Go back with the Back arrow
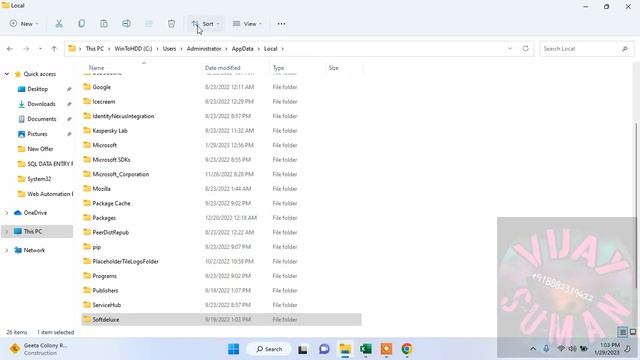 tap(10, 49)
